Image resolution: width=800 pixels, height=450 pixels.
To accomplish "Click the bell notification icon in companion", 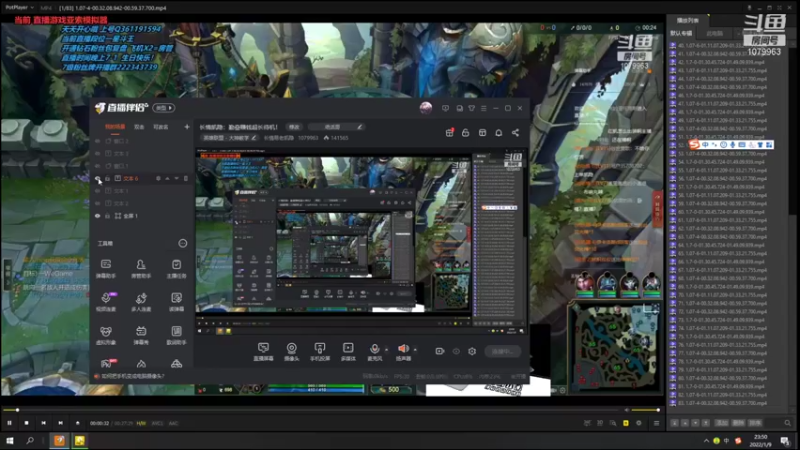I will coord(498,133).
